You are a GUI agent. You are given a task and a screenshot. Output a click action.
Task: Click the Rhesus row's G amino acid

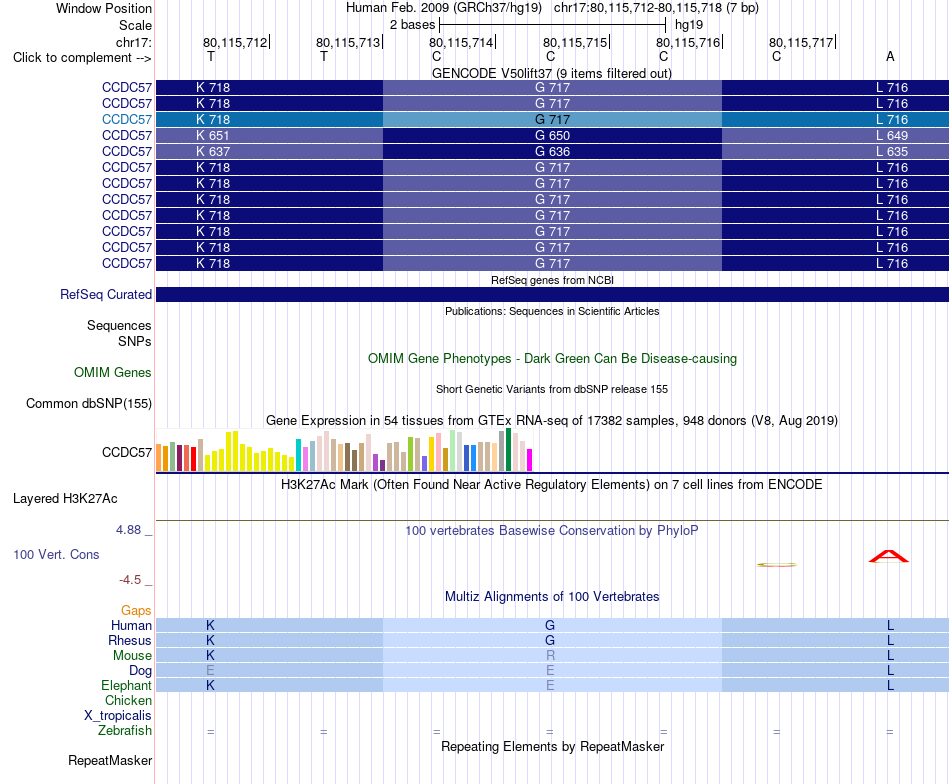coord(550,640)
